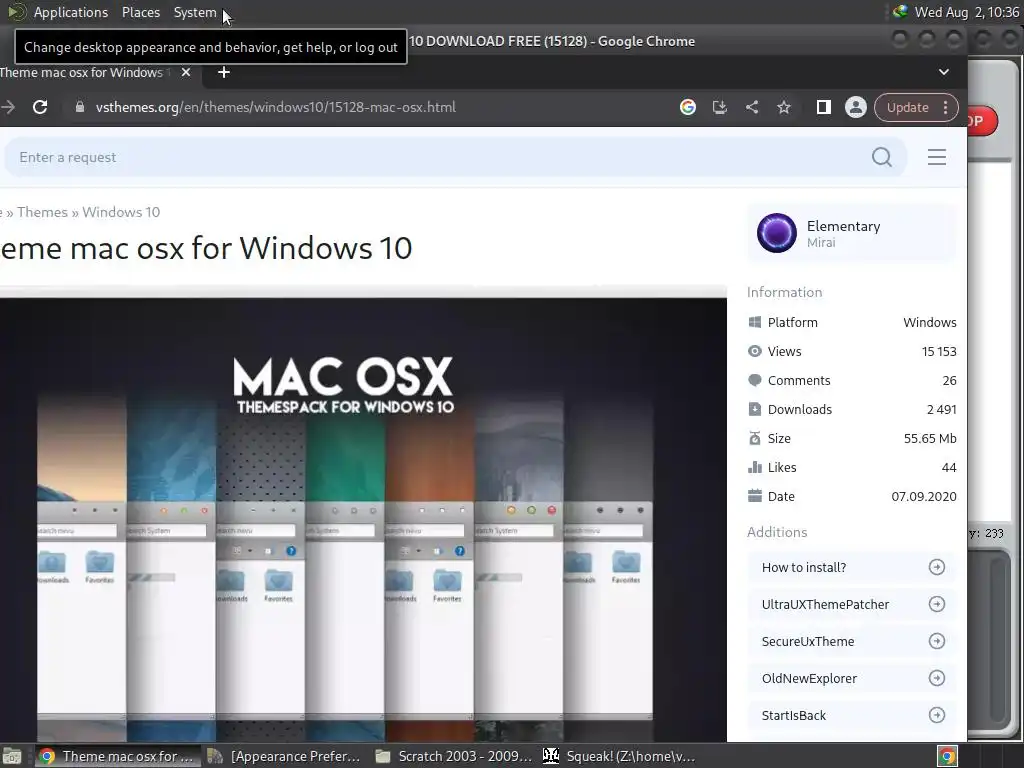Viewport: 1024px width, 768px height.
Task: Click the install page download icon
Action: pos(720,107)
